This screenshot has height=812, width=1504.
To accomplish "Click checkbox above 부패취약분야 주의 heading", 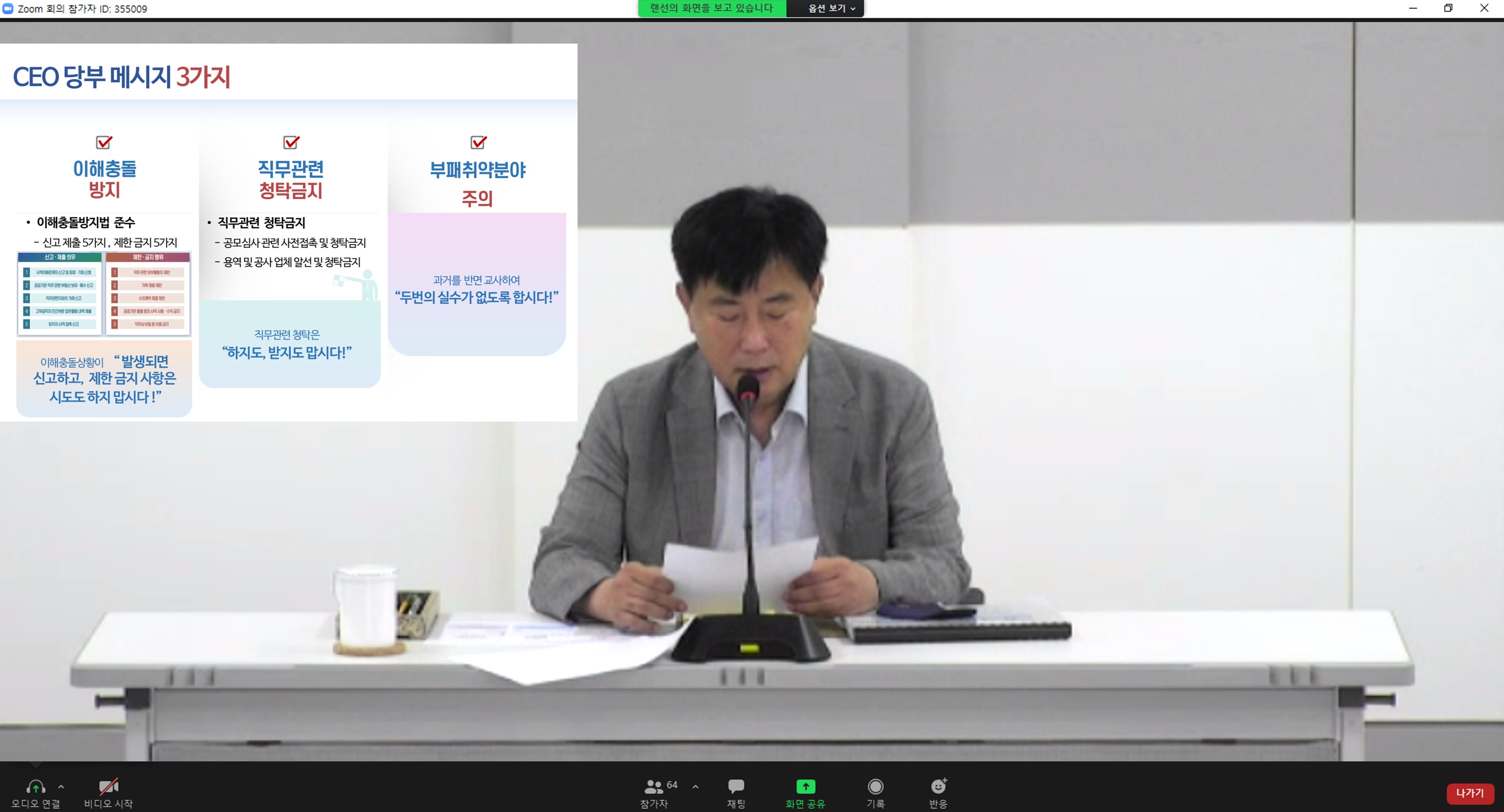I will click(x=478, y=142).
